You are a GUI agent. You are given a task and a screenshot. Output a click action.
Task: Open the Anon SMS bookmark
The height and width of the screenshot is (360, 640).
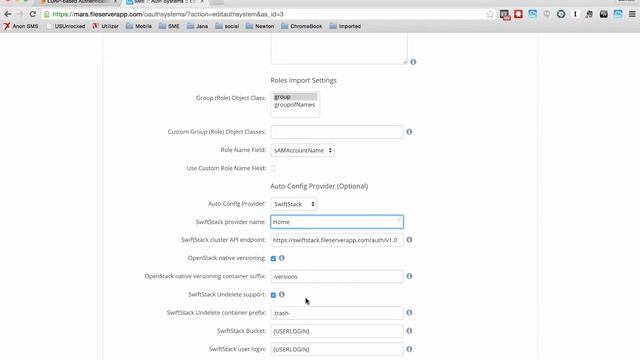21,26
